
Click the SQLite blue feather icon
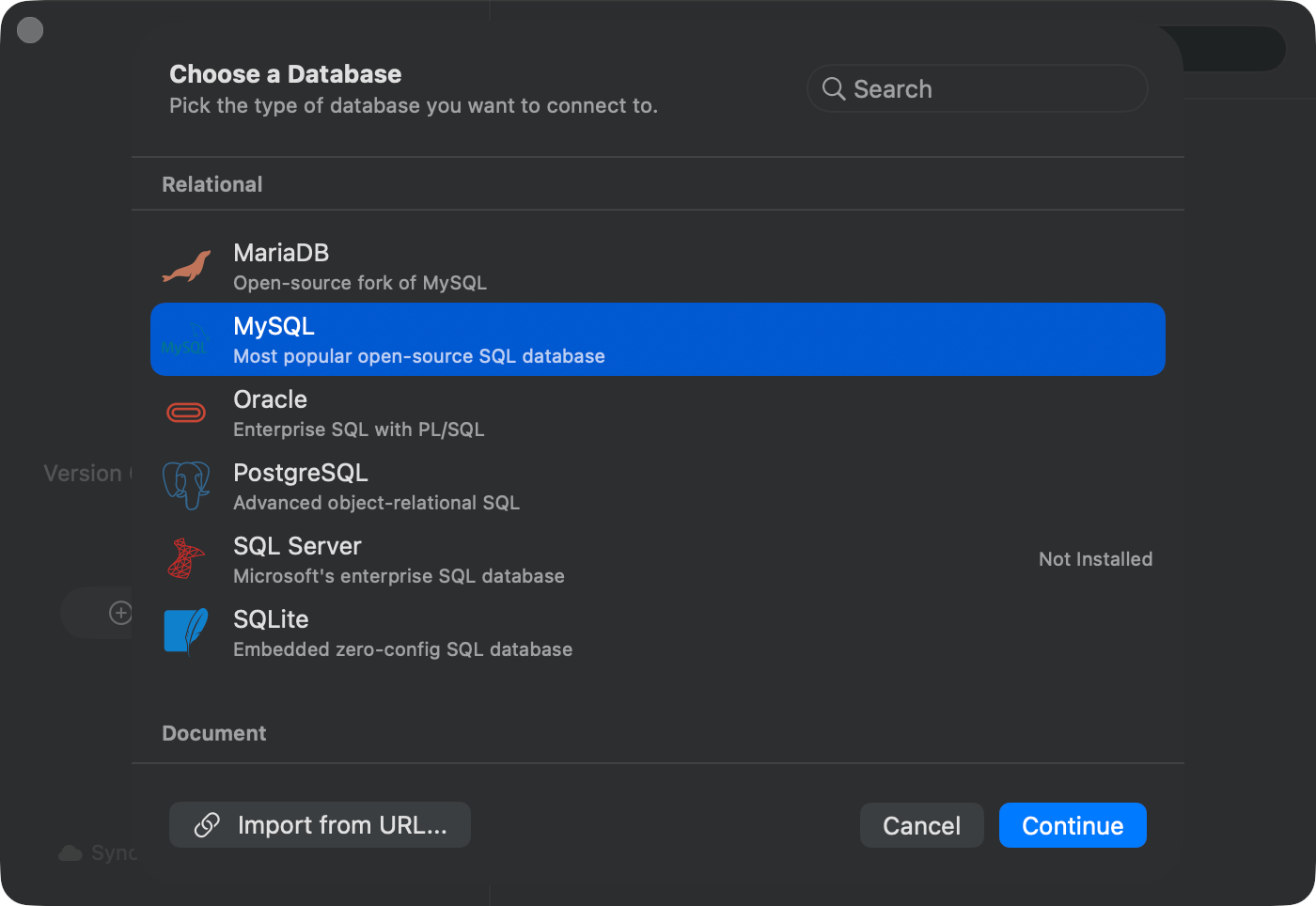tap(186, 631)
